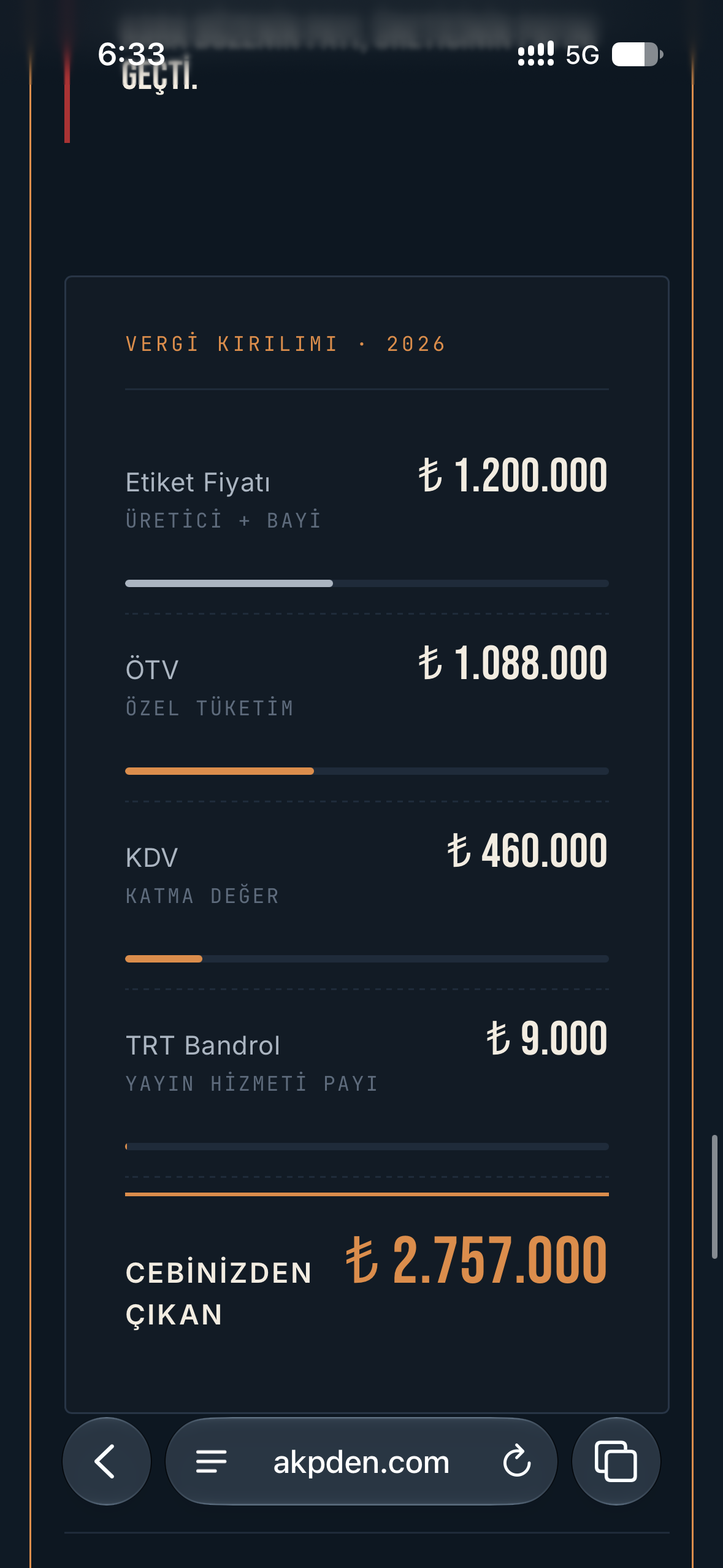Tap the browser back arrow button
This screenshot has width=723, height=1568.
pos(107,1461)
